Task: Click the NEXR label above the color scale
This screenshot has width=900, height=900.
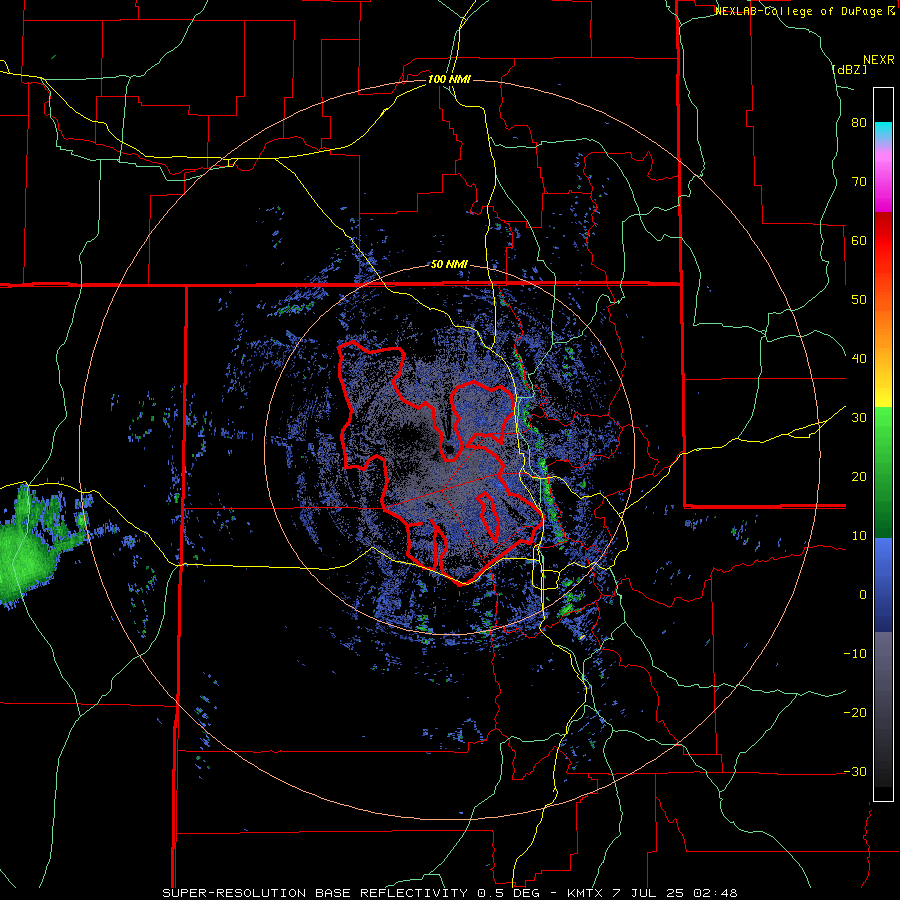Action: point(878,60)
